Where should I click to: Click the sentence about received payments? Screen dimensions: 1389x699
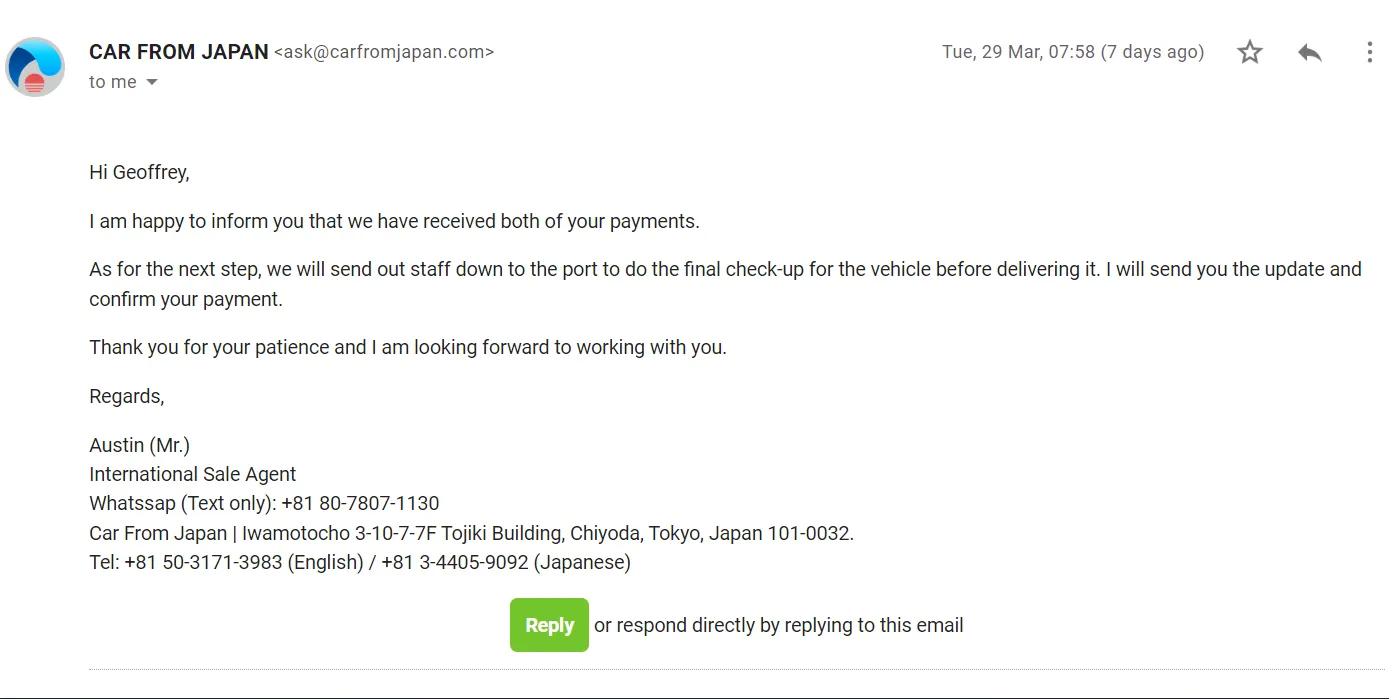(394, 221)
